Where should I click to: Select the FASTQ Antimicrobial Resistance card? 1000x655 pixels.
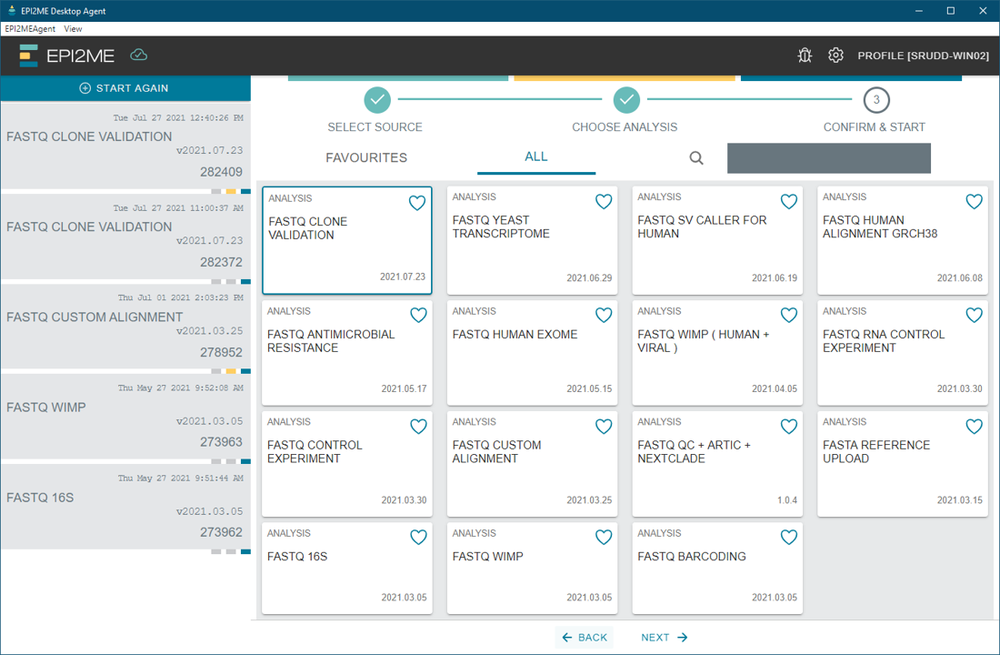tap(347, 353)
